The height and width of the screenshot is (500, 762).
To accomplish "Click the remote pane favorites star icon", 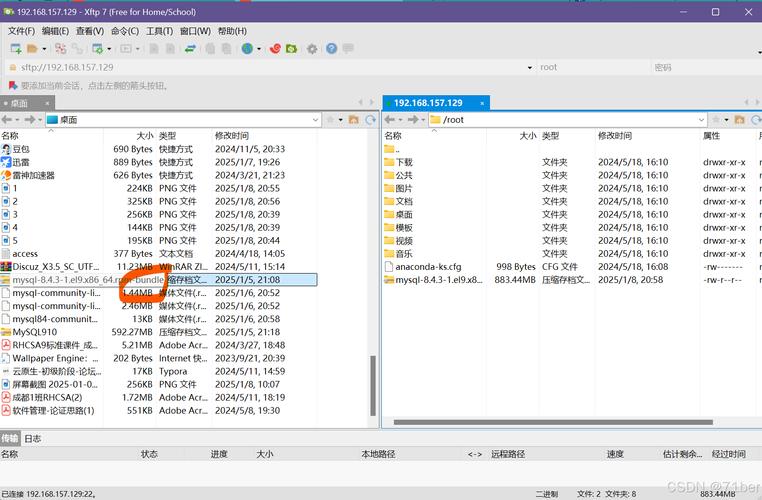I will [x=716, y=120].
